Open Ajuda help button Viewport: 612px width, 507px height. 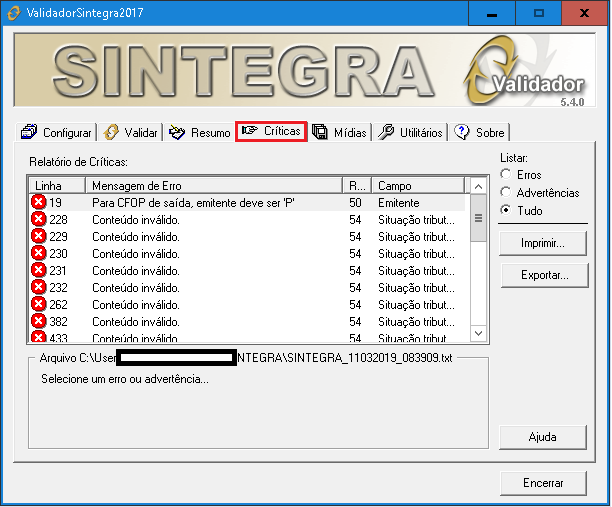click(543, 437)
